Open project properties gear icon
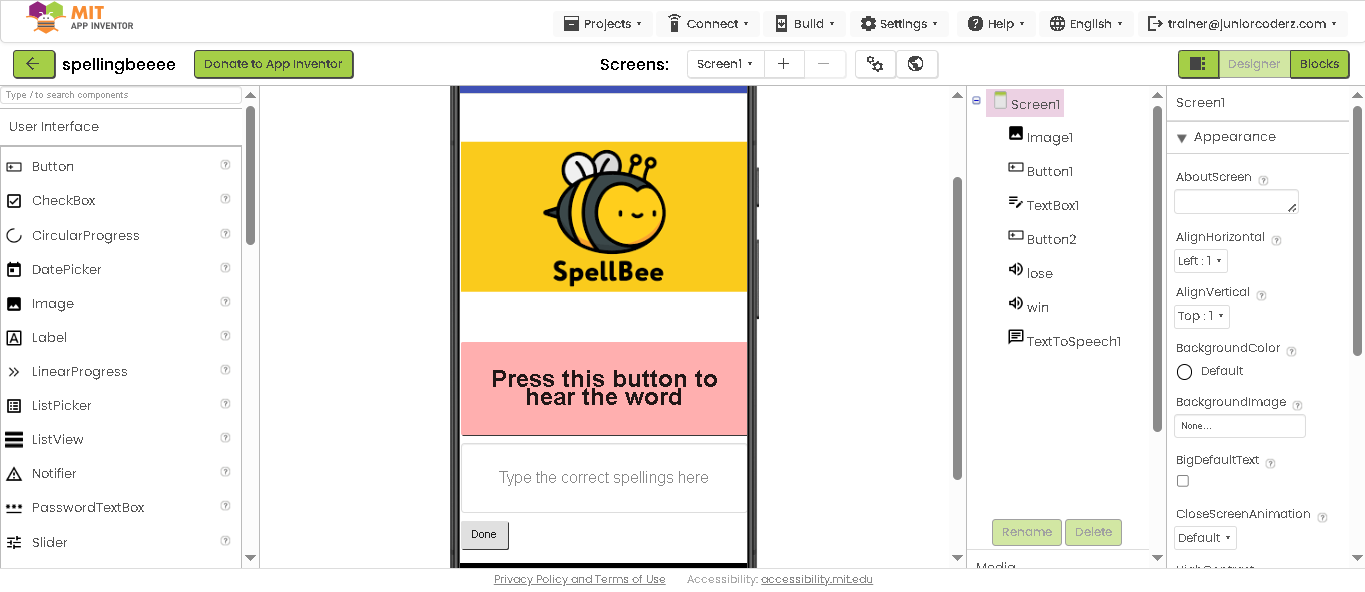The height and width of the screenshot is (592, 1365). coord(875,64)
